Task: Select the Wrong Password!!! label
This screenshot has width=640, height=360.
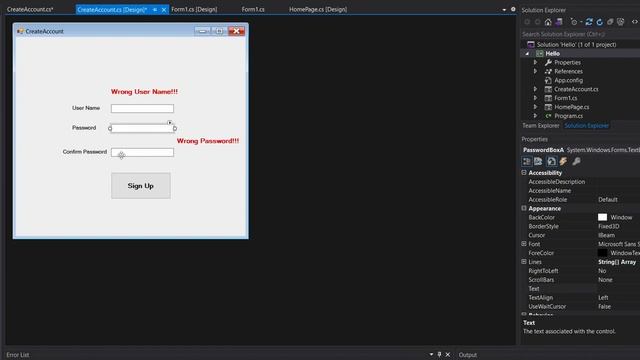Action: coord(208,141)
